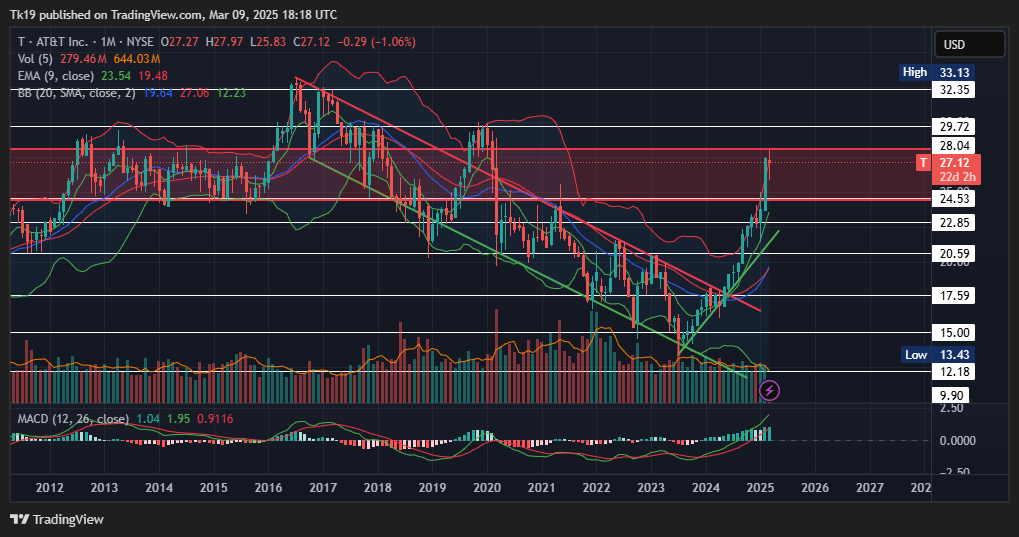Click the close value C27.12
Viewport: 1019px width, 537px height.
pyautogui.click(x=311, y=42)
